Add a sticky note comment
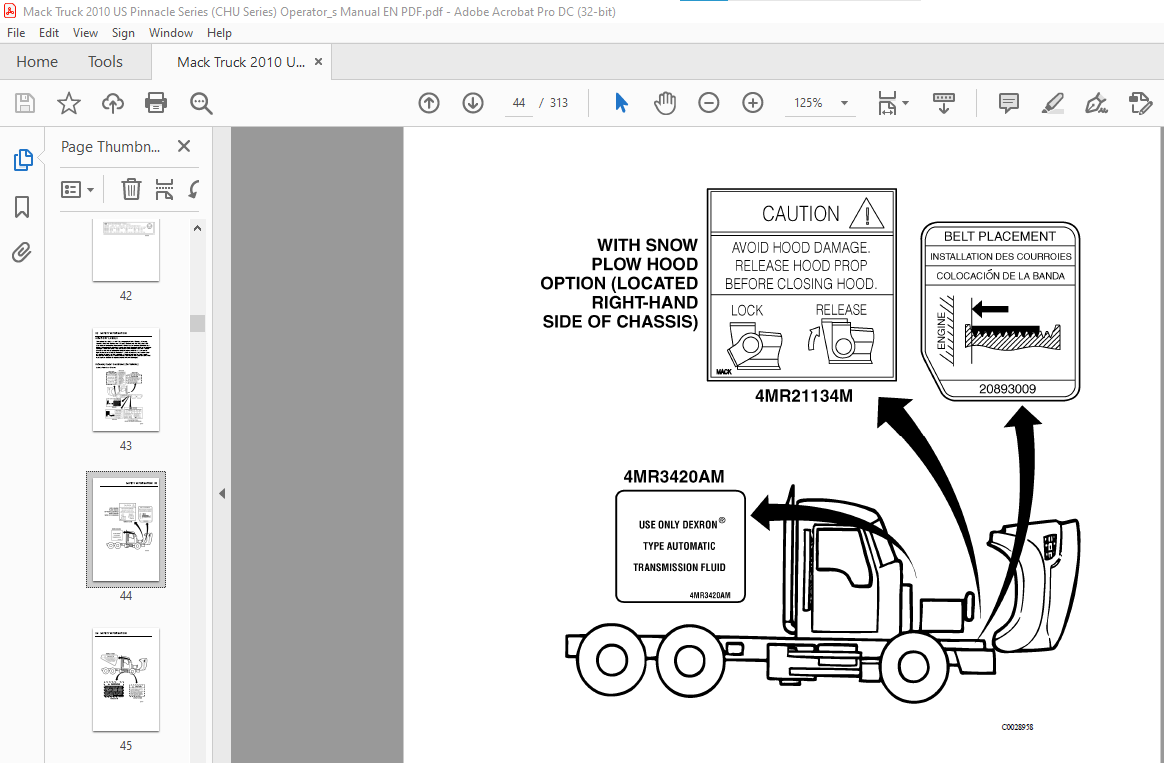Screen dimensions: 1164x763 pyautogui.click(x=1008, y=102)
